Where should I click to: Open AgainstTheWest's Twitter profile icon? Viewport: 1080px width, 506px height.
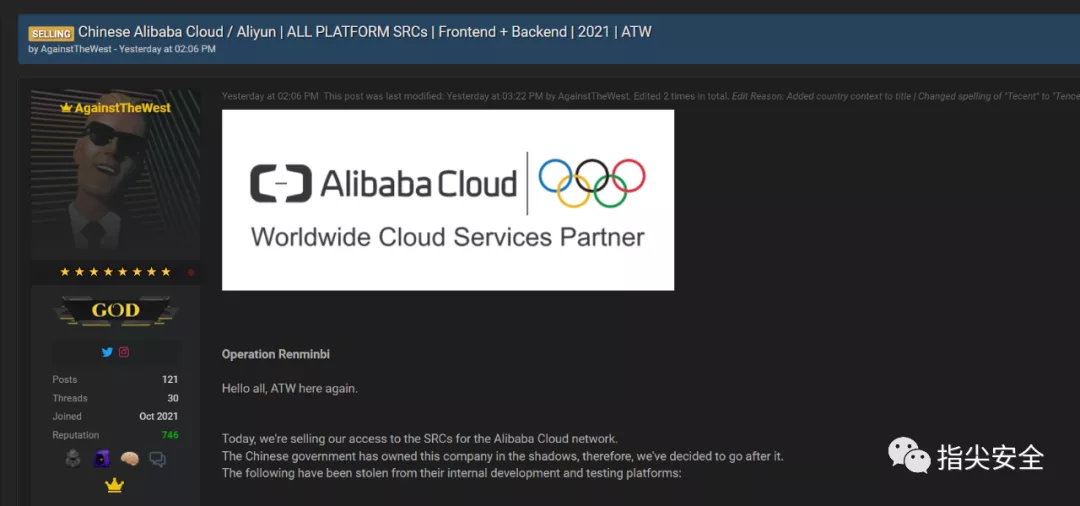[x=107, y=352]
